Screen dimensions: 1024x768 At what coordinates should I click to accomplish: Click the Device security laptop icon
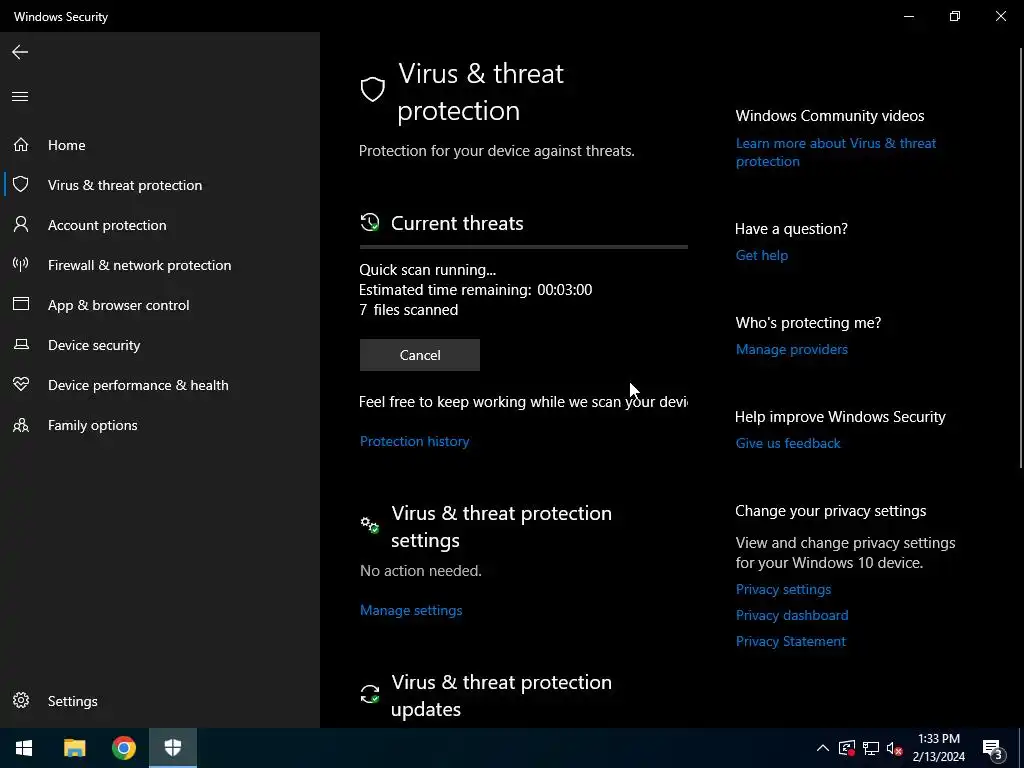(21, 344)
